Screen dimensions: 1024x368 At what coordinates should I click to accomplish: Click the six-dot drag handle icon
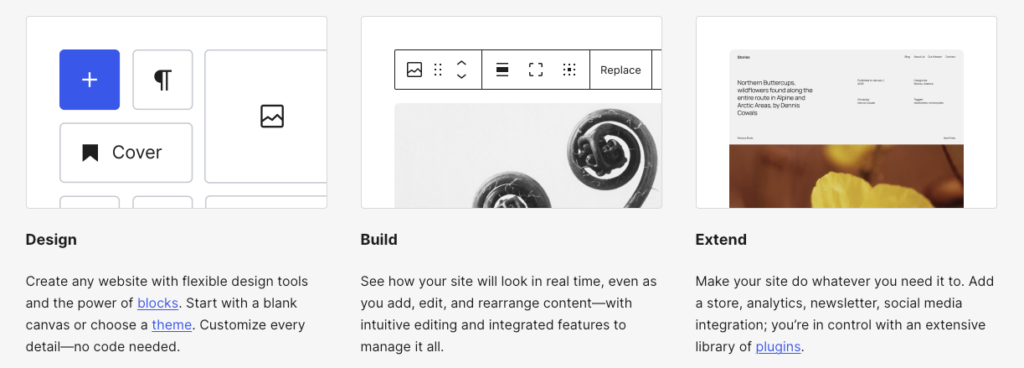(438, 70)
